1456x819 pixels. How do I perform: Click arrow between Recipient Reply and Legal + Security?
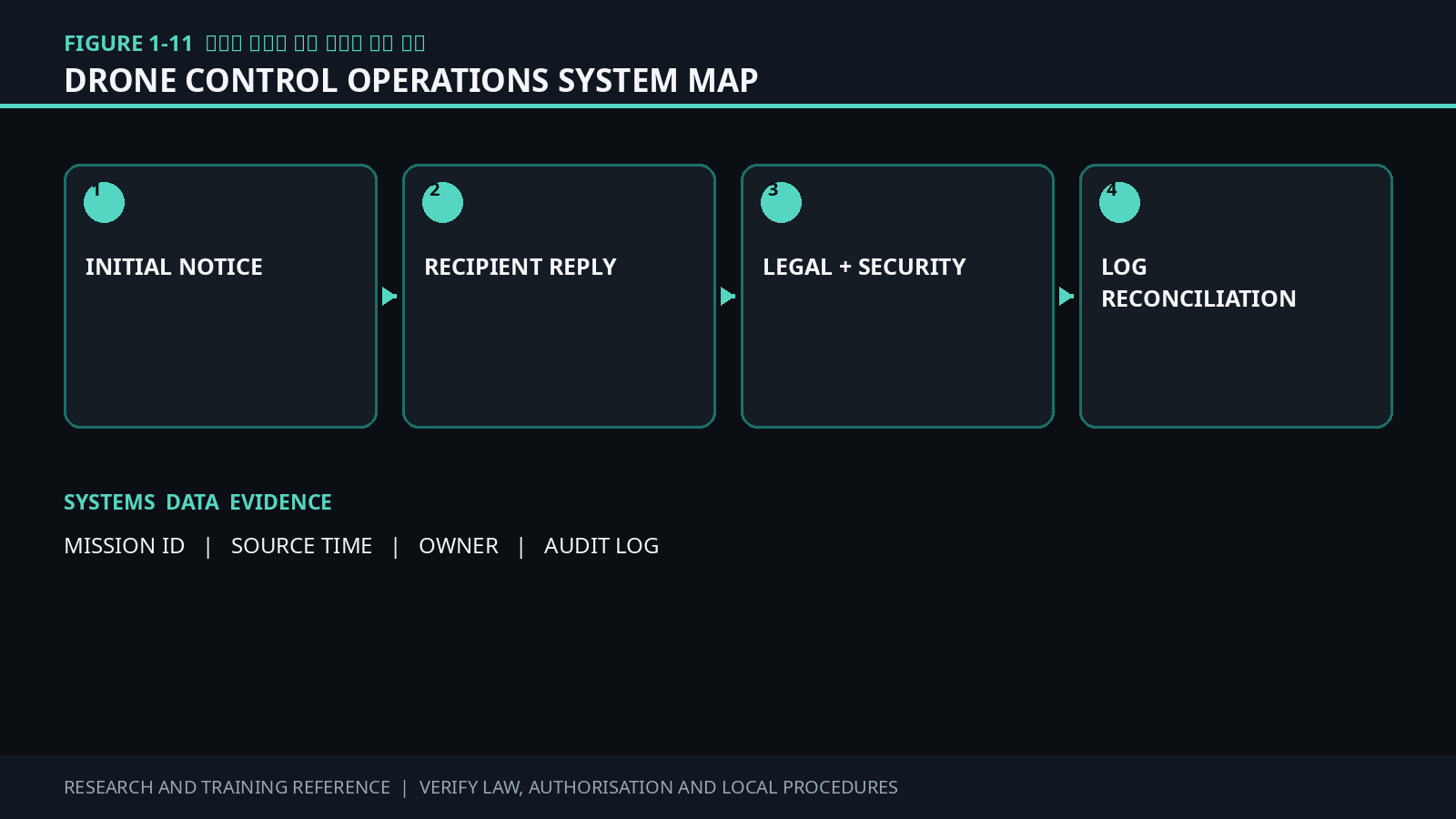728,296
